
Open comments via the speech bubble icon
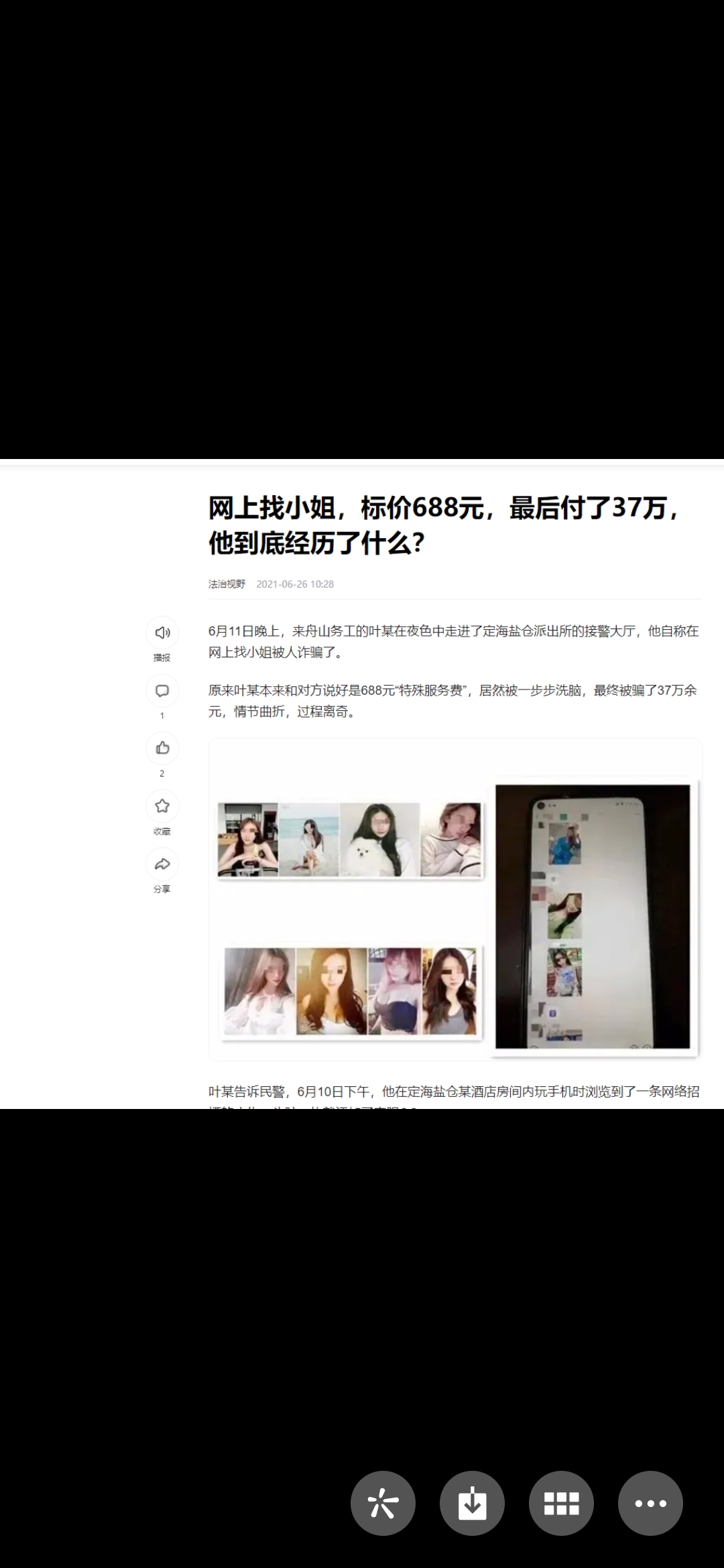pos(162,691)
